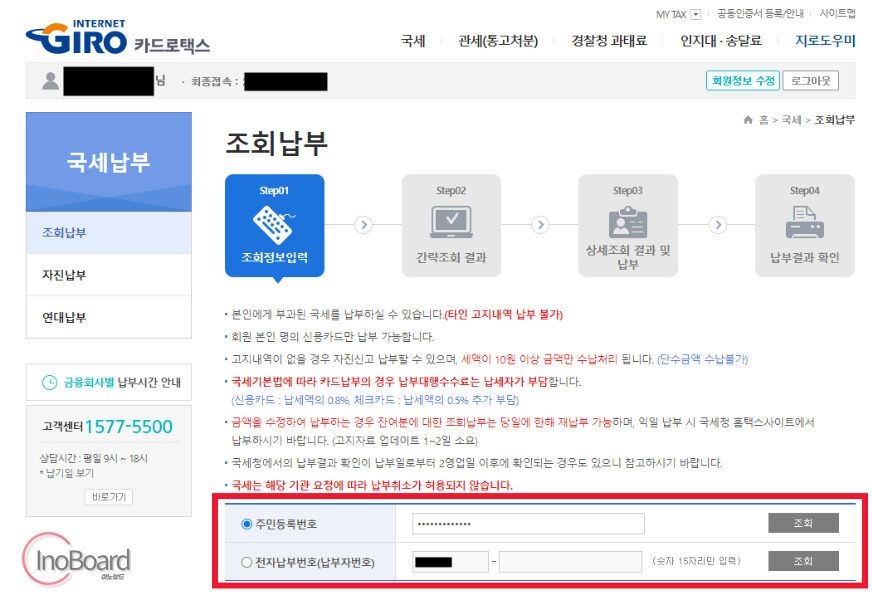Open the 국세 top menu

[x=413, y=41]
